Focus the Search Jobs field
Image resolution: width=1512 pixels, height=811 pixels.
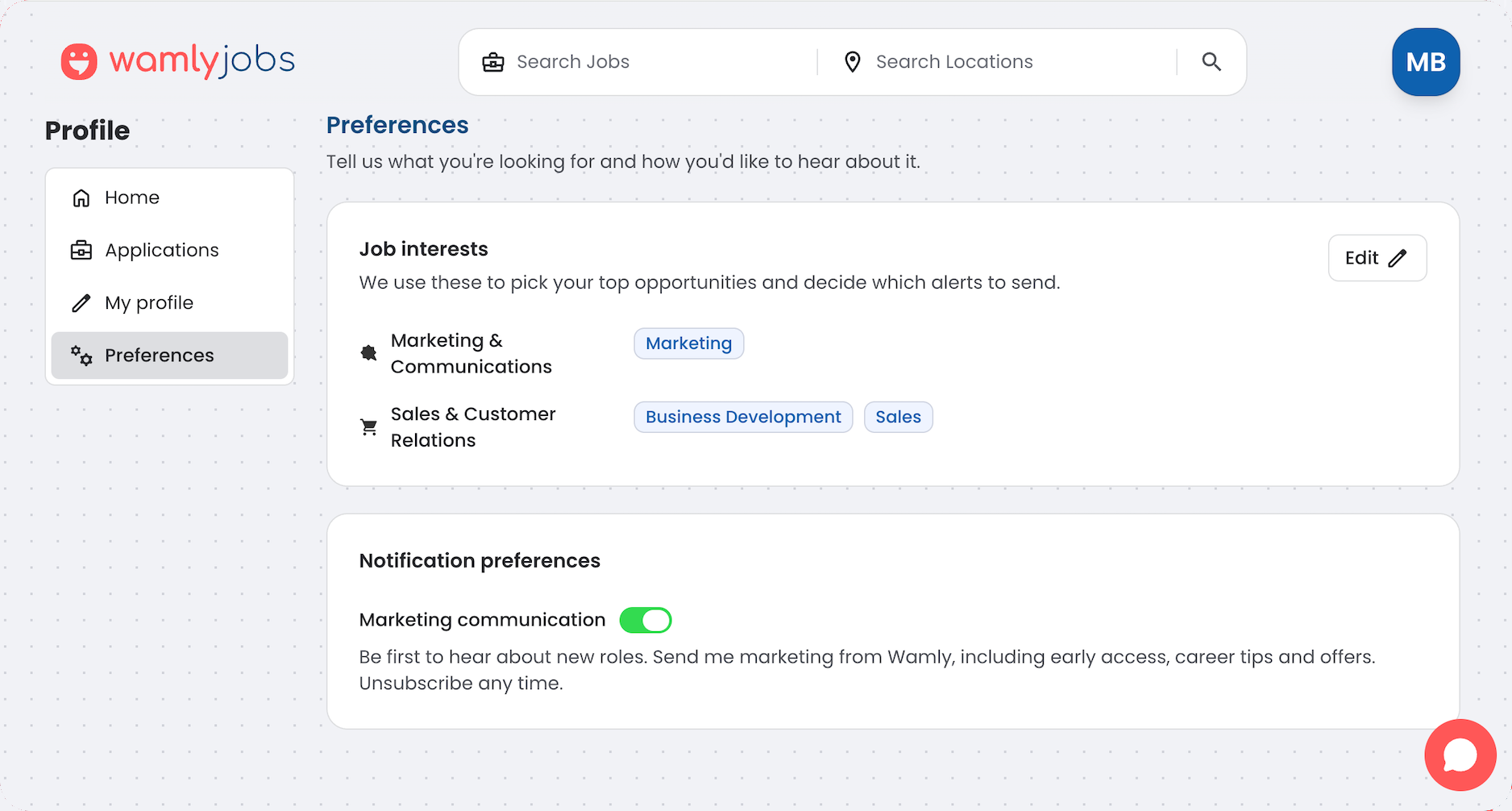(649, 62)
